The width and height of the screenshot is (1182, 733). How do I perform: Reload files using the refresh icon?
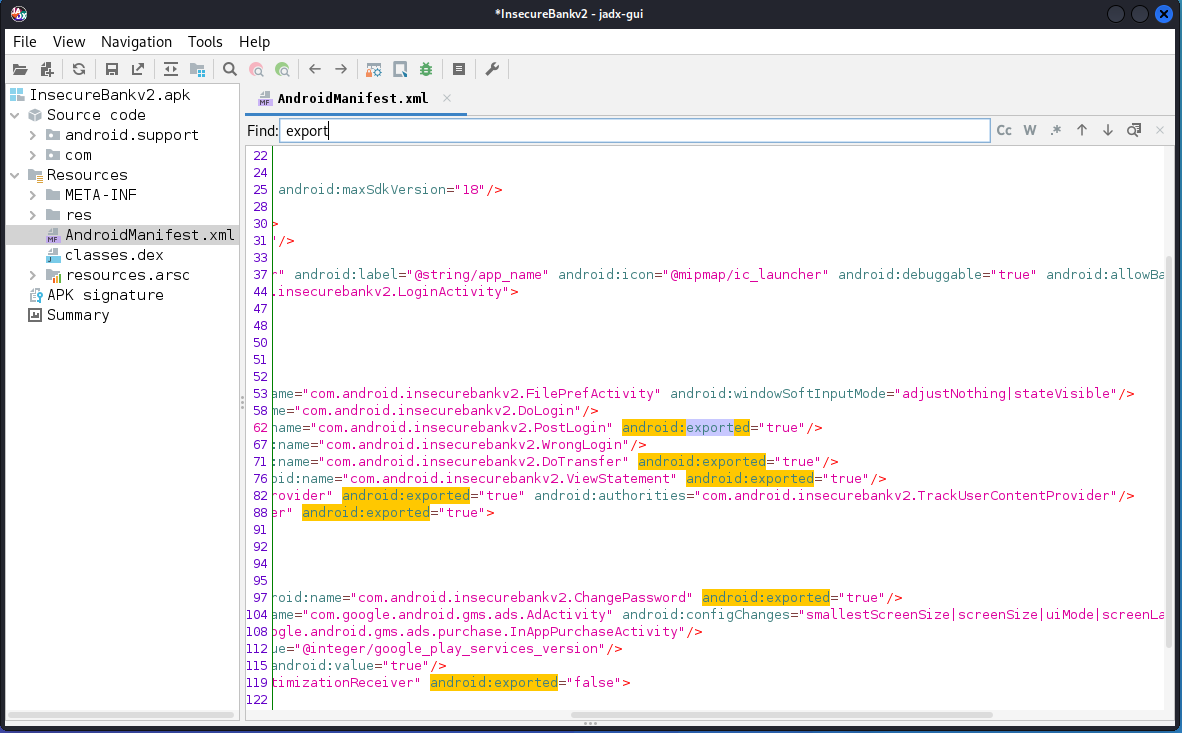tap(78, 69)
